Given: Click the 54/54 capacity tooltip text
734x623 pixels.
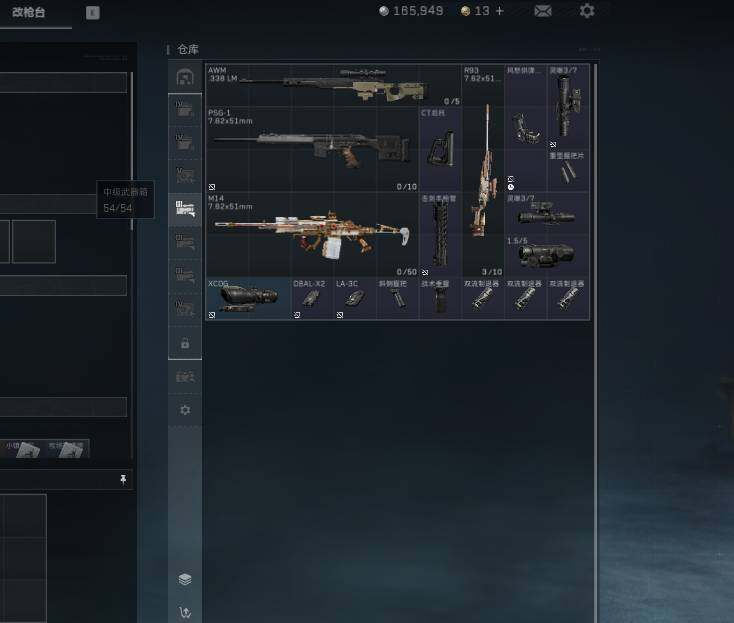Looking at the screenshot, I should pyautogui.click(x=117, y=208).
